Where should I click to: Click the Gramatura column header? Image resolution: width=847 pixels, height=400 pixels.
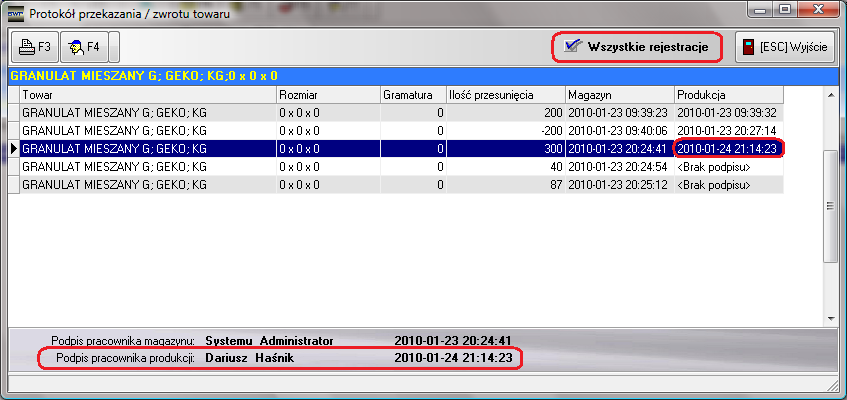[412, 94]
